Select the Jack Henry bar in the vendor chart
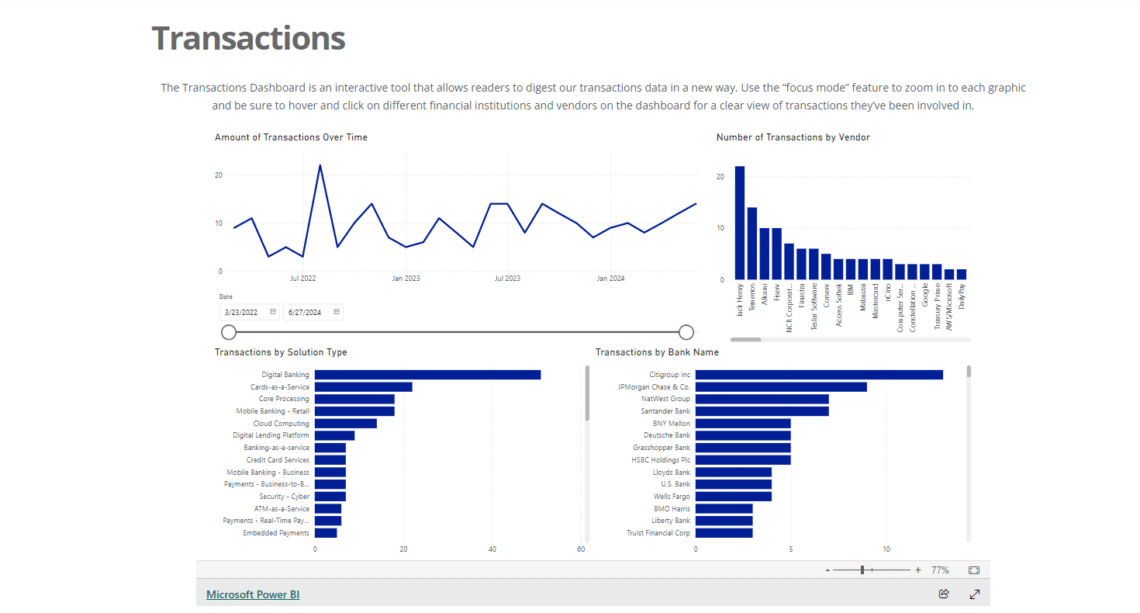Image resolution: width=1140 pixels, height=613 pixels. (x=739, y=223)
